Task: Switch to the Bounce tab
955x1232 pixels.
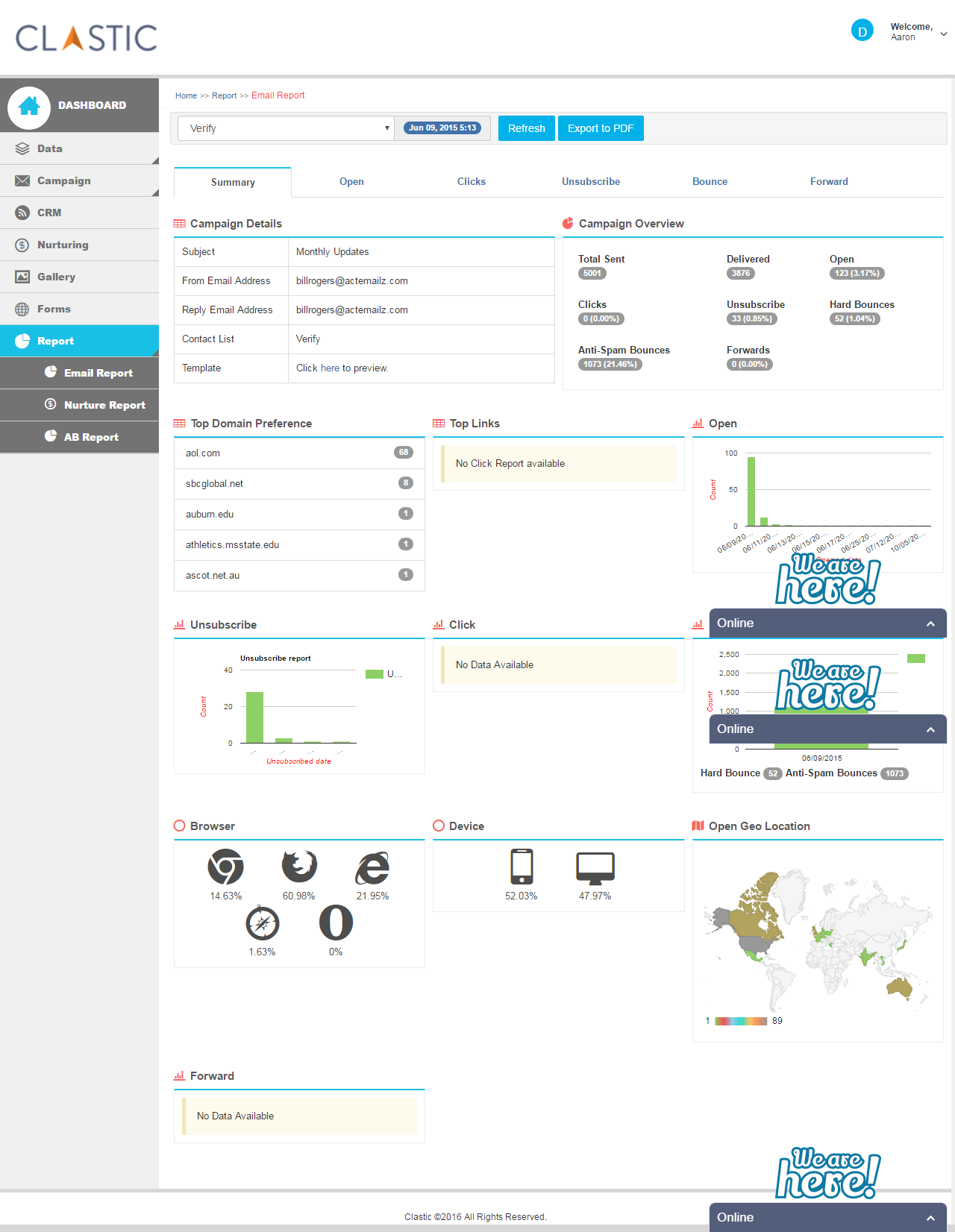Action: tap(709, 181)
